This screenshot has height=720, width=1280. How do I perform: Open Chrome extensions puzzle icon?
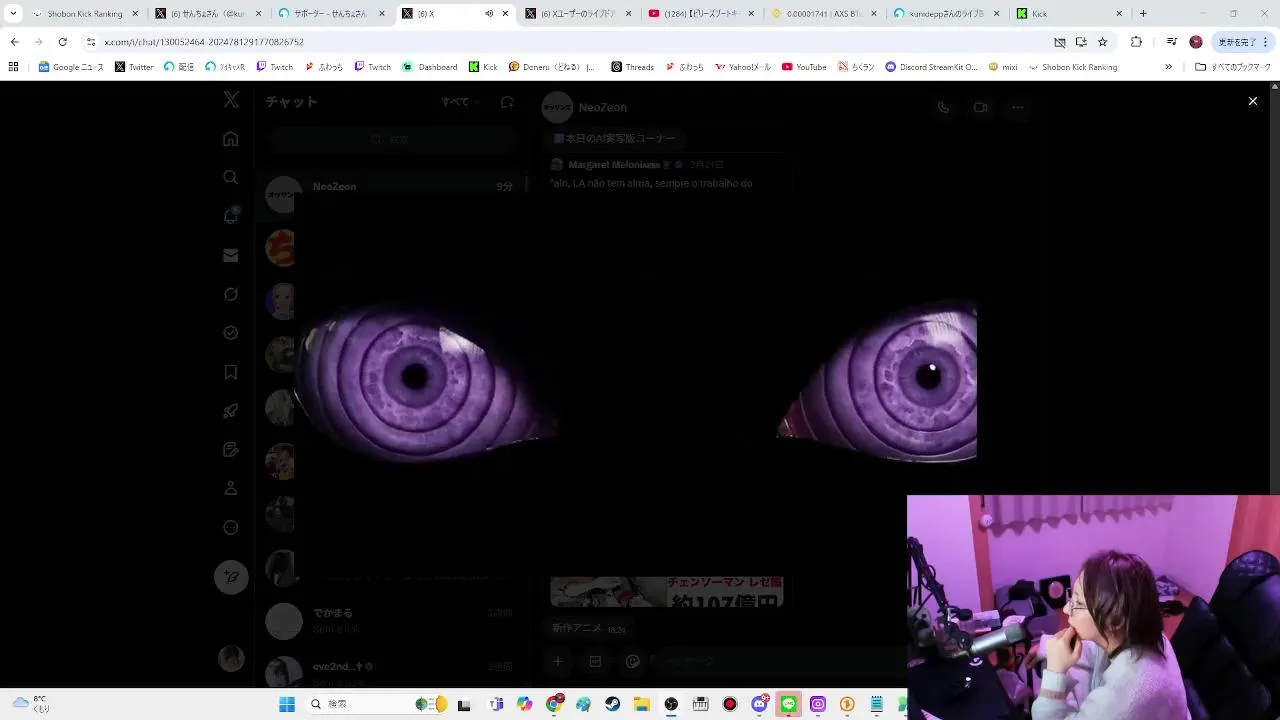pos(1136,42)
